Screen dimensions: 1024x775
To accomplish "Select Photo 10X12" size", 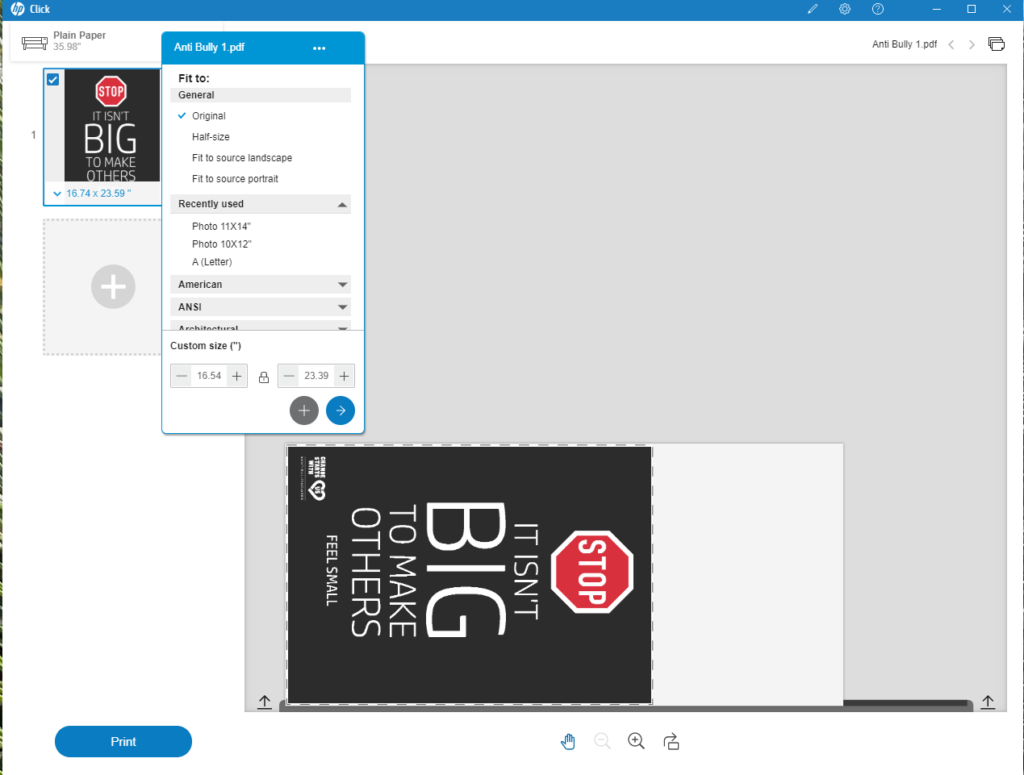I will (x=221, y=244).
